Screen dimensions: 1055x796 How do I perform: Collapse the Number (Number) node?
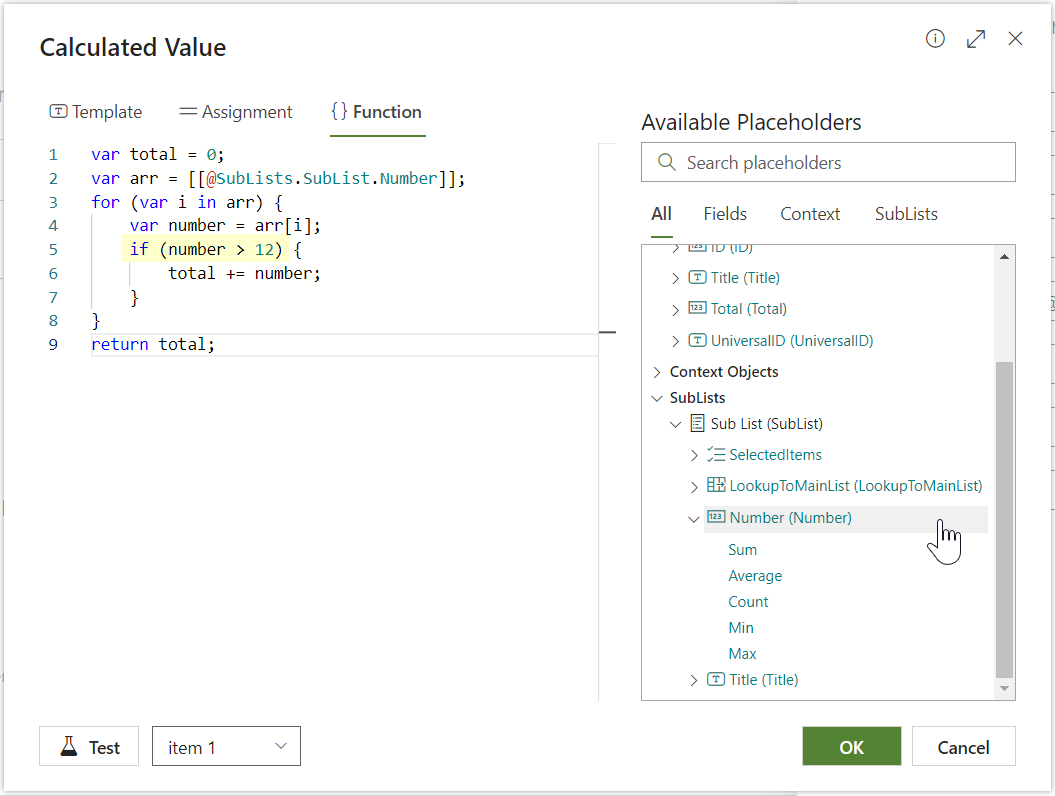(x=693, y=519)
